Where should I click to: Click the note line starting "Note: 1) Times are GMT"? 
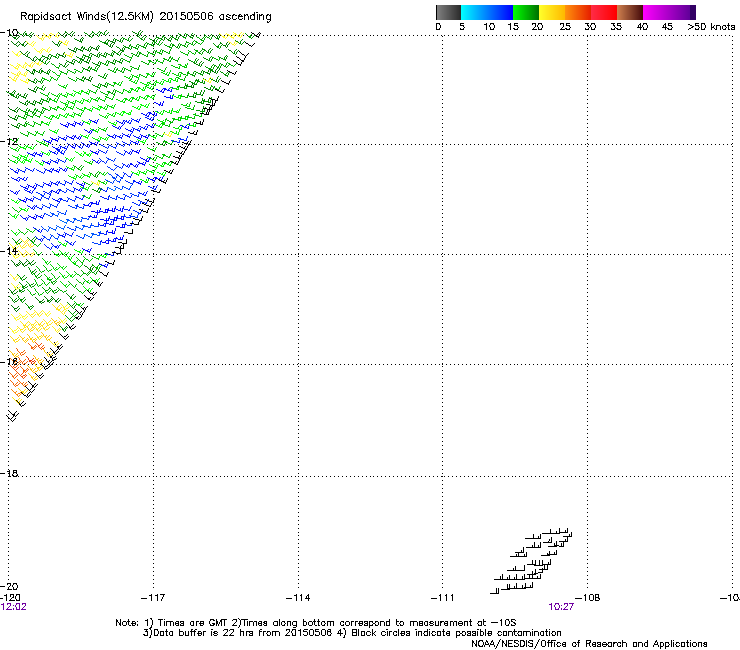[x=315, y=623]
